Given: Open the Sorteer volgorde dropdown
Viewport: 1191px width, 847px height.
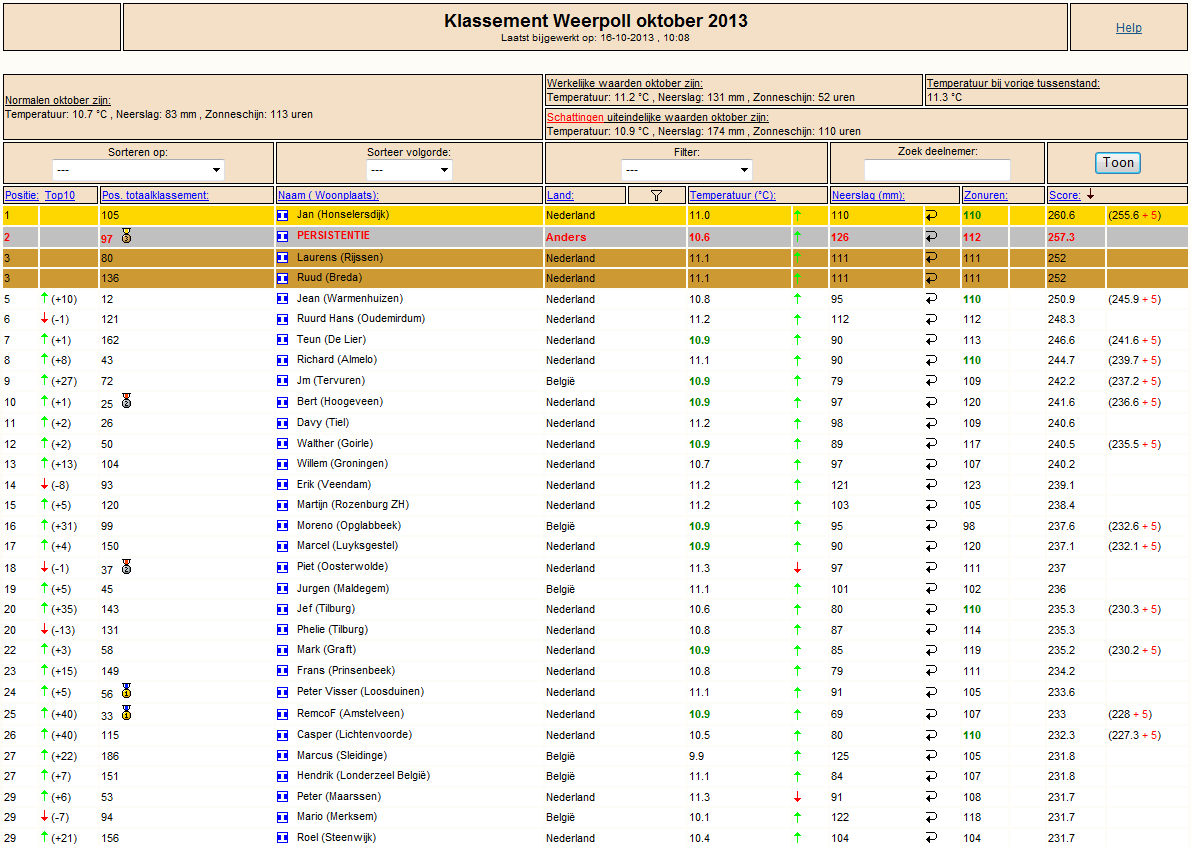Looking at the screenshot, I should click(409, 170).
